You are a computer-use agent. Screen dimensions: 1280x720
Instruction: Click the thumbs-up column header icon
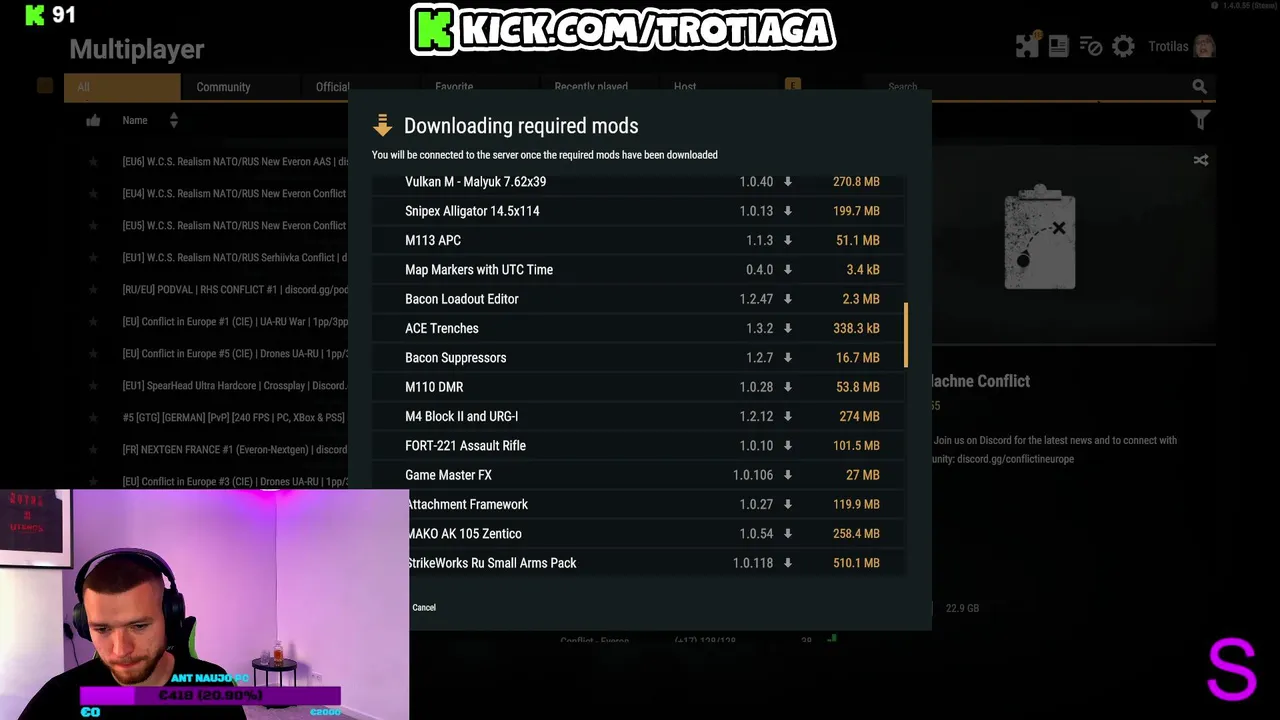pos(93,120)
